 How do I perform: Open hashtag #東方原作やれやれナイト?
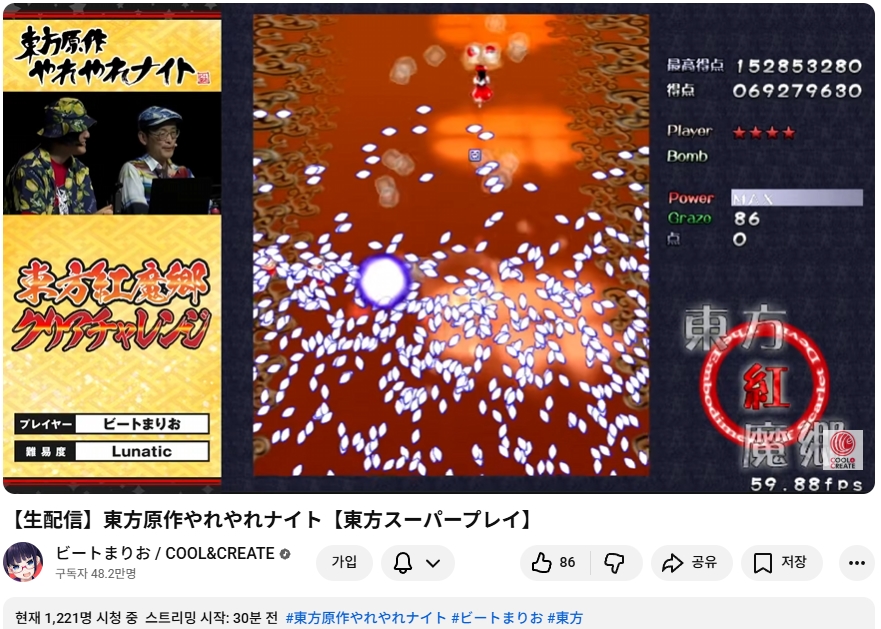click(x=366, y=618)
